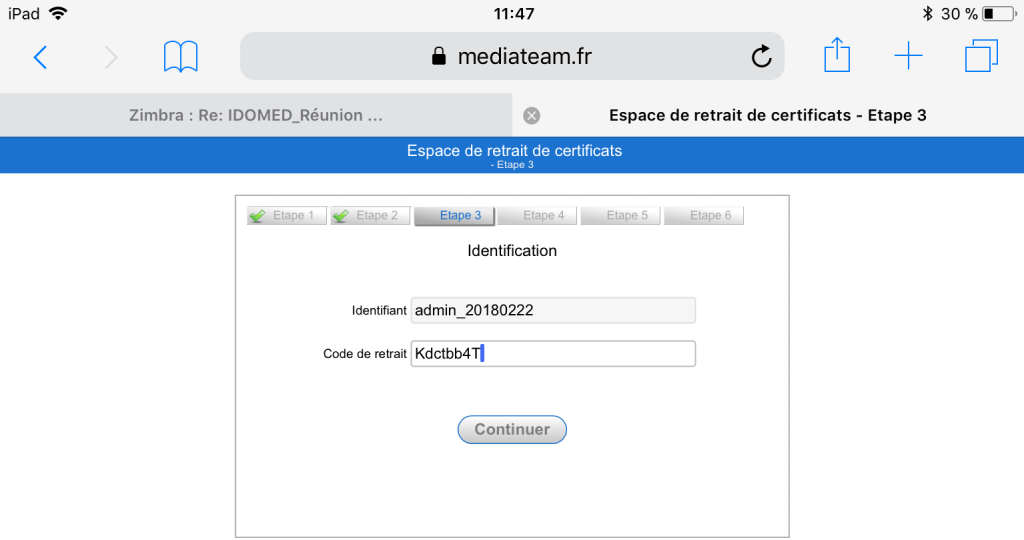
Task: Select the Etape 4 step
Action: [537, 215]
